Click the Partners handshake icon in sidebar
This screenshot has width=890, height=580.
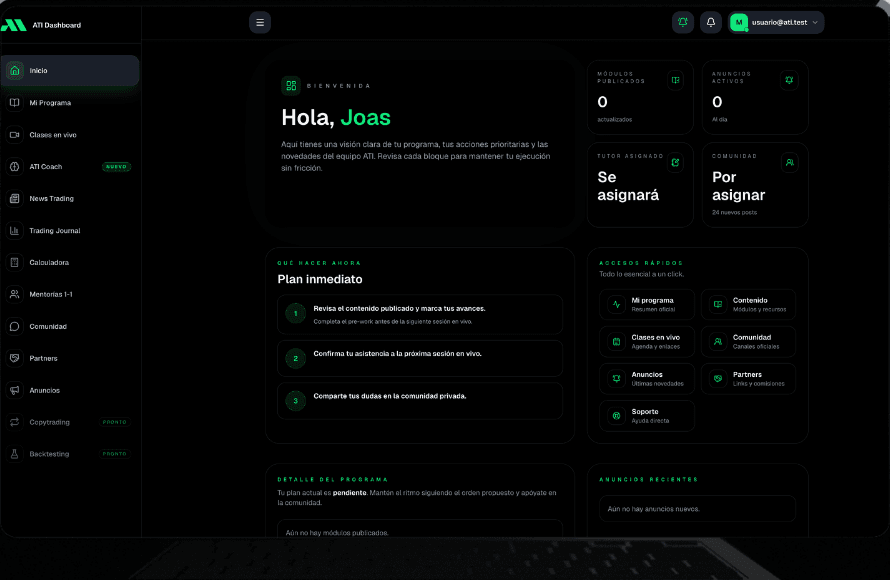click(15, 358)
